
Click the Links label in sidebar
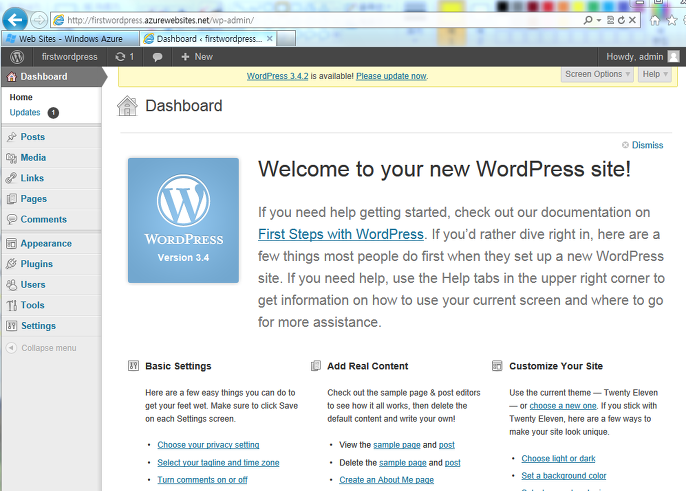(32, 178)
